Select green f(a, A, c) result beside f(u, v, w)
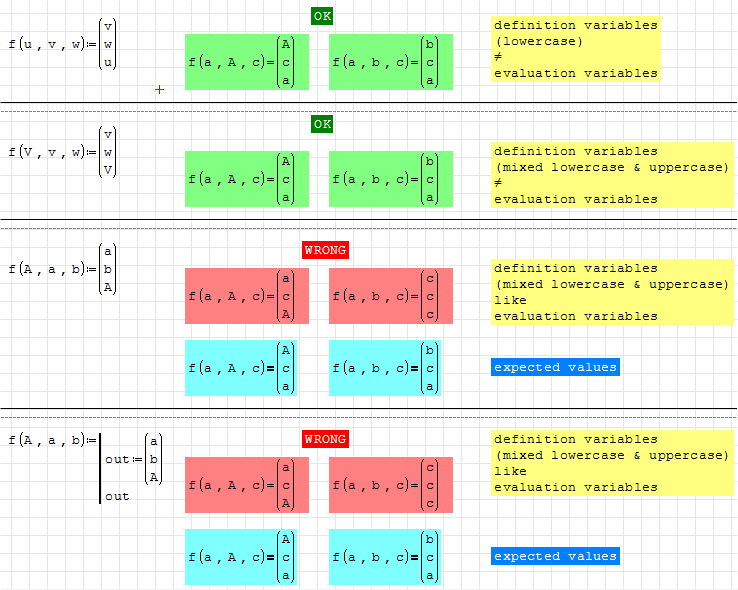Image resolution: width=738 pixels, height=590 pixels. [x=246, y=62]
